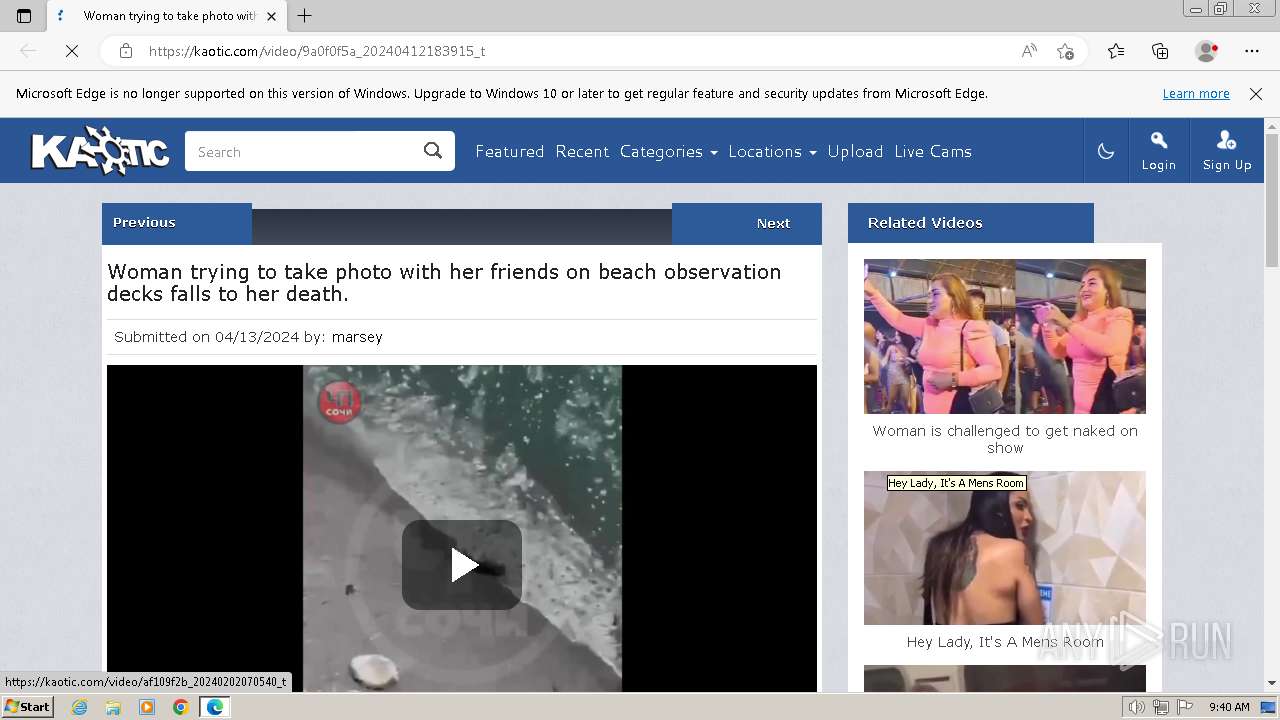Add this page to favorites
1280x720 pixels.
pos(1066,51)
